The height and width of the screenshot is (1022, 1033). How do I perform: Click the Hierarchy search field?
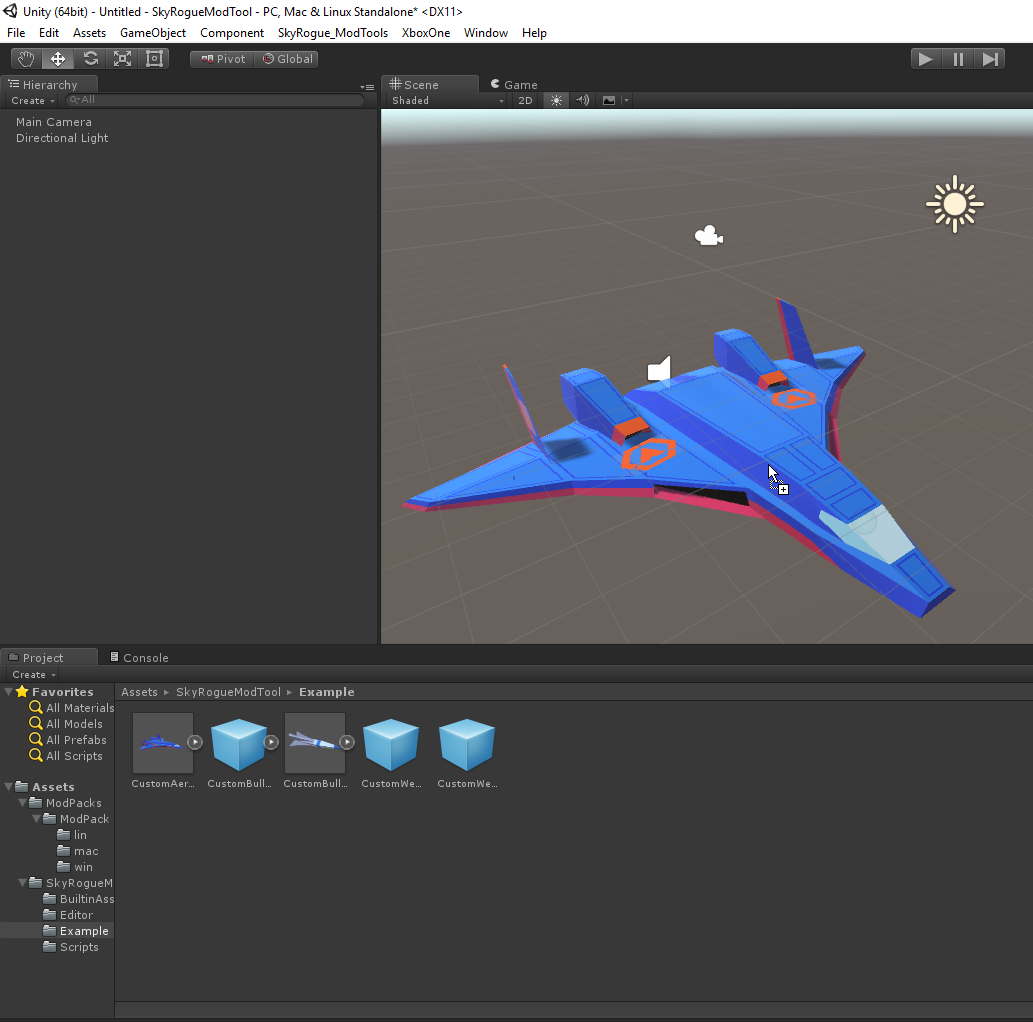coord(215,100)
